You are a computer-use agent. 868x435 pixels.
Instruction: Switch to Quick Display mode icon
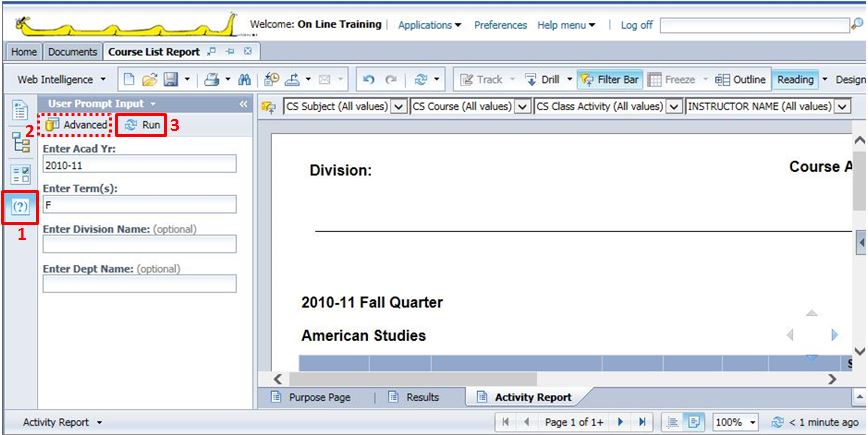673,422
